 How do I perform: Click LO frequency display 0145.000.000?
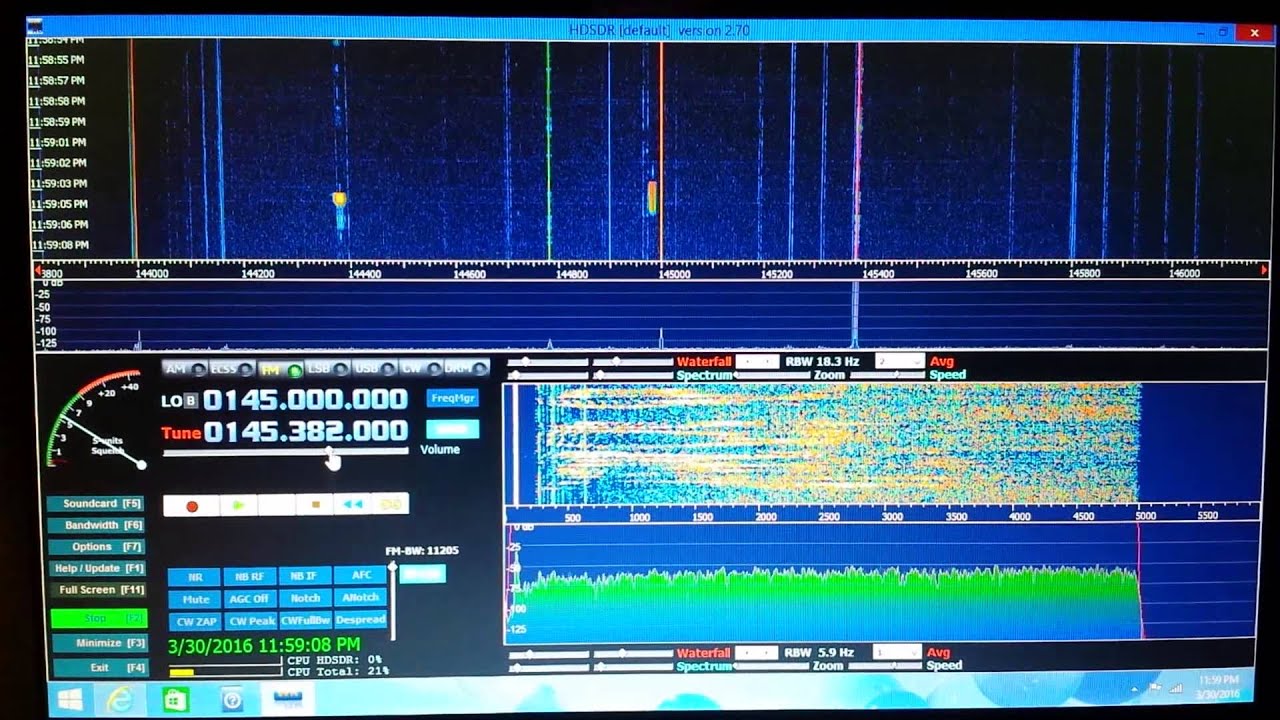(x=305, y=401)
